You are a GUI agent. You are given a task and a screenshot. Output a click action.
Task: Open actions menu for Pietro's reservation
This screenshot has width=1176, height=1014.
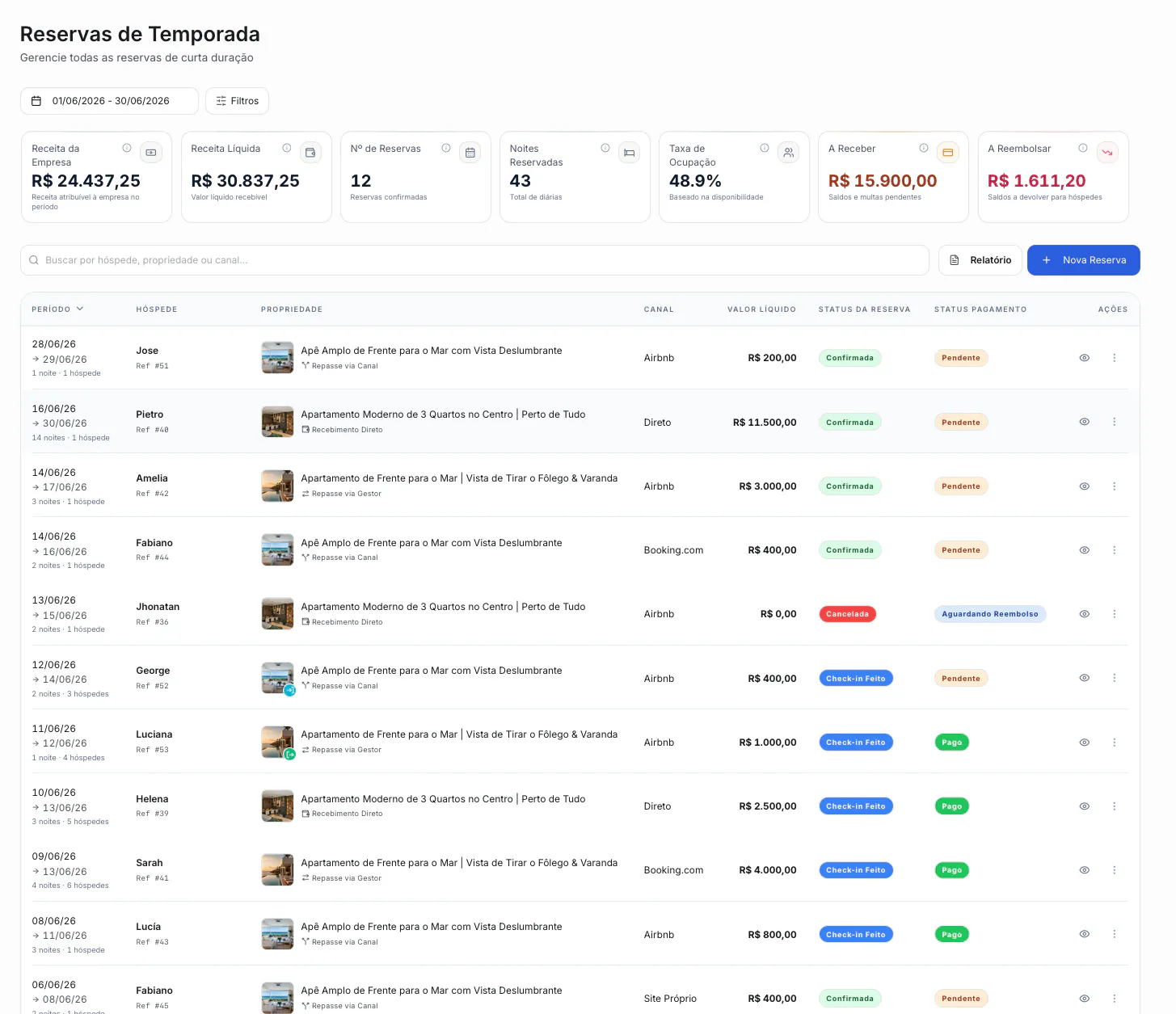point(1115,422)
